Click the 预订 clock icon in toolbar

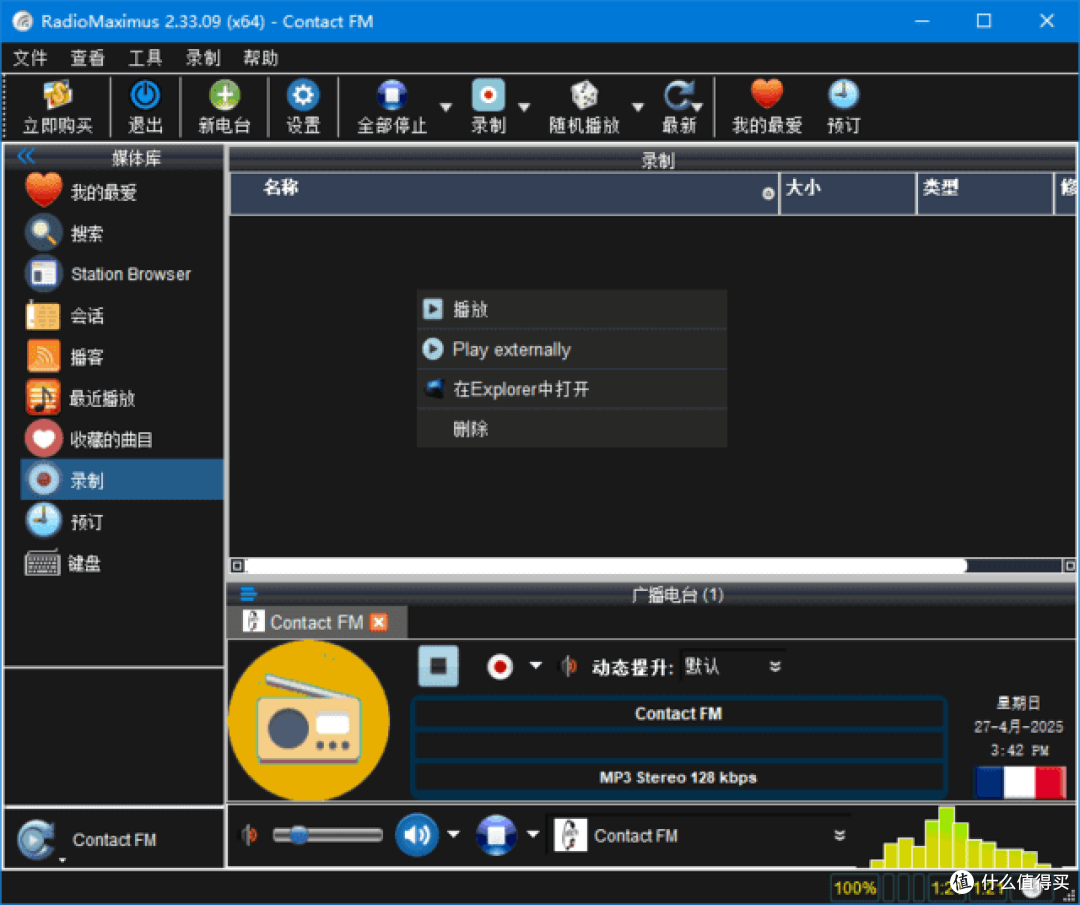click(843, 95)
